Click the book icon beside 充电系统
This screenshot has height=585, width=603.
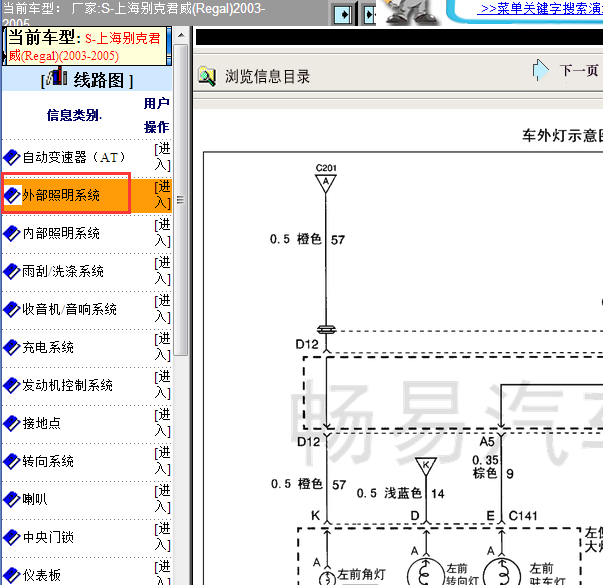click(x=12, y=347)
